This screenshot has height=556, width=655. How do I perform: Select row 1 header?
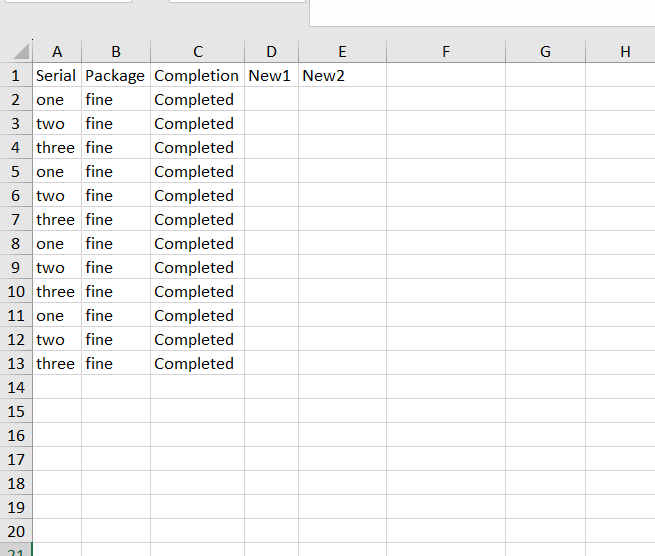15,75
